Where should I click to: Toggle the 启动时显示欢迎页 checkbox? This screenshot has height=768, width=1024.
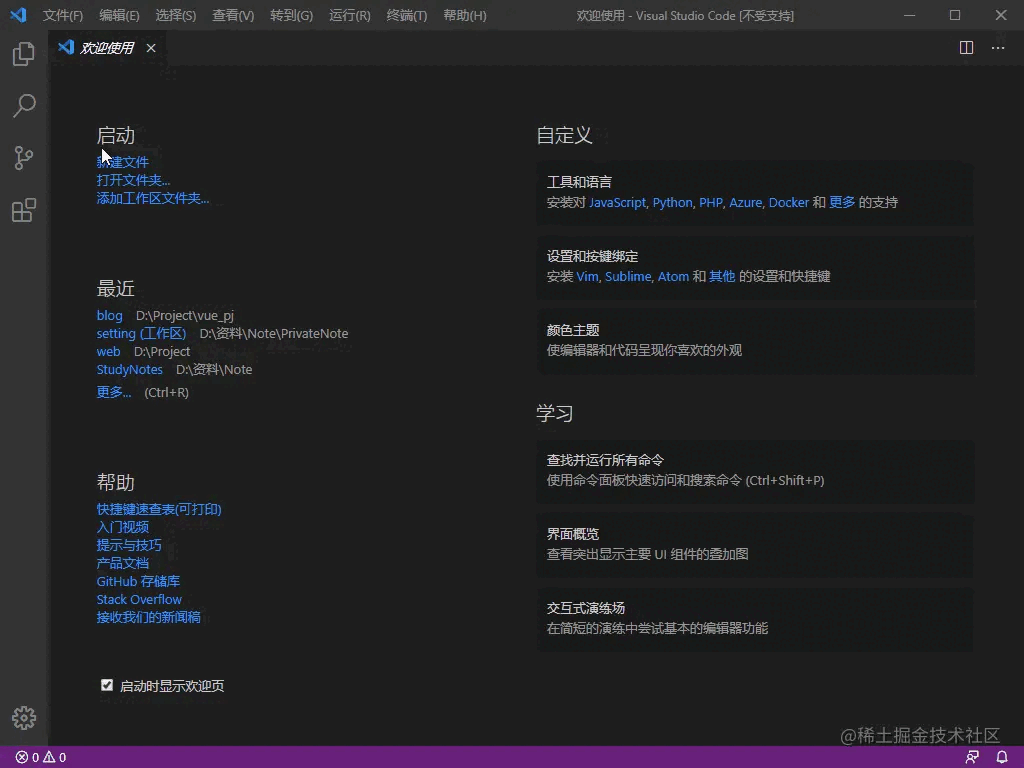coord(107,685)
